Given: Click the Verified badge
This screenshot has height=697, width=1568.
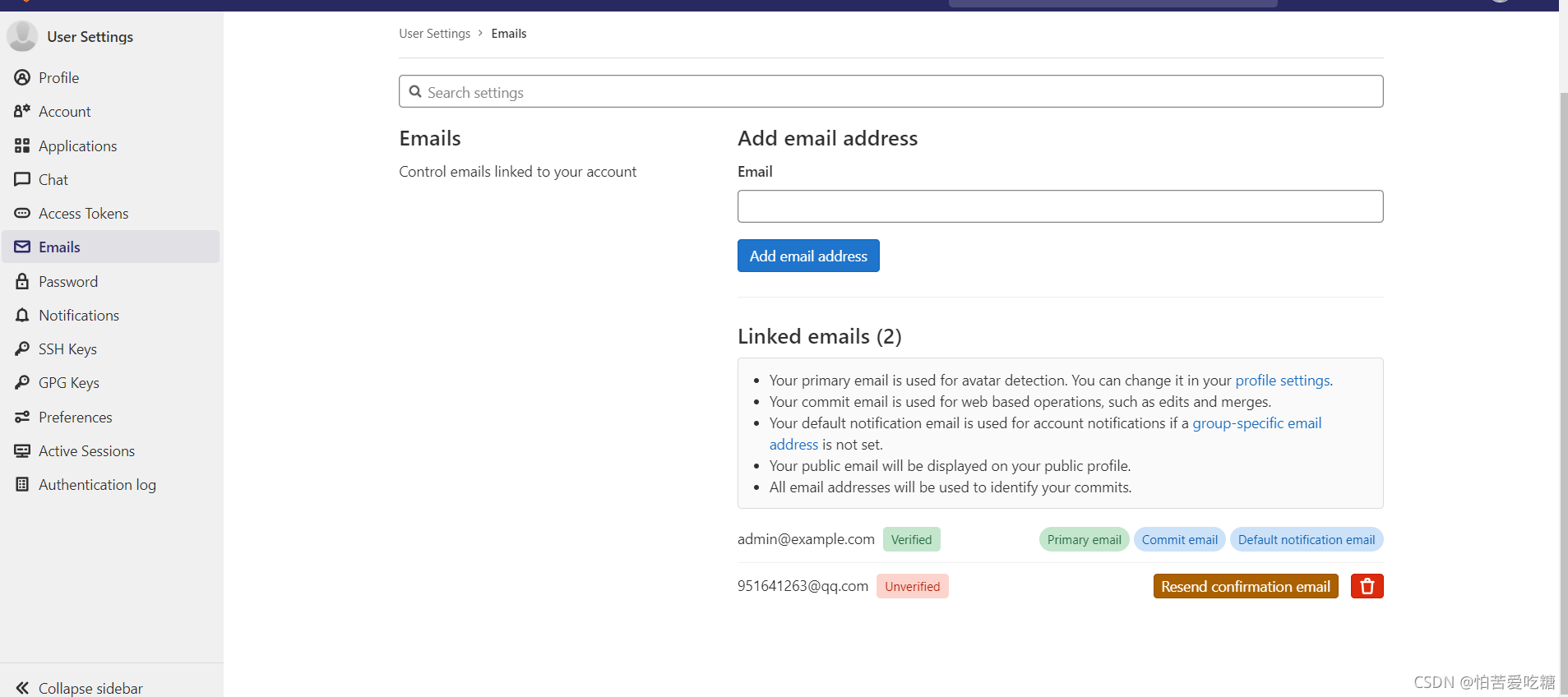Looking at the screenshot, I should pos(912,539).
